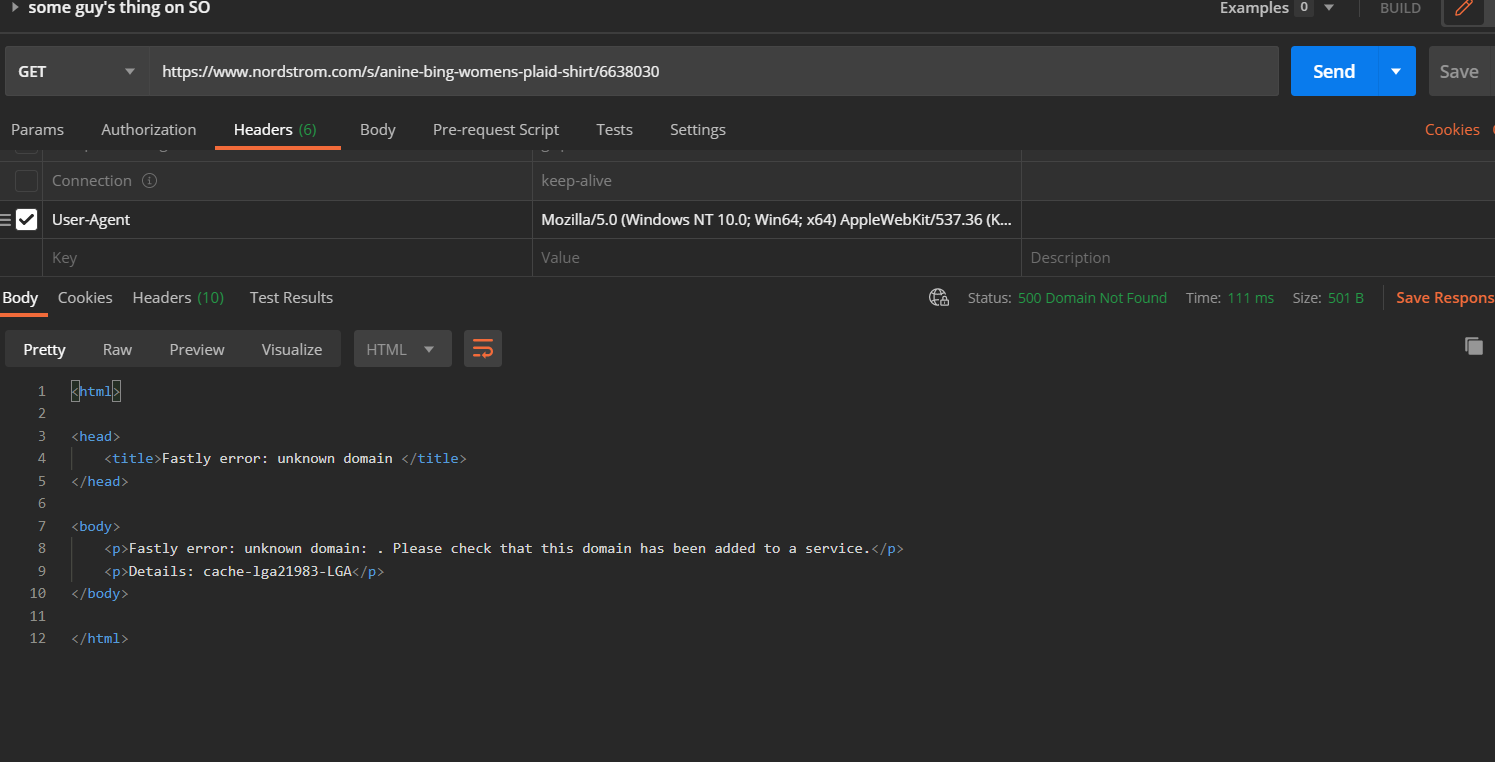1495x762 pixels.
Task: Open the HTML format dropdown
Action: (402, 349)
